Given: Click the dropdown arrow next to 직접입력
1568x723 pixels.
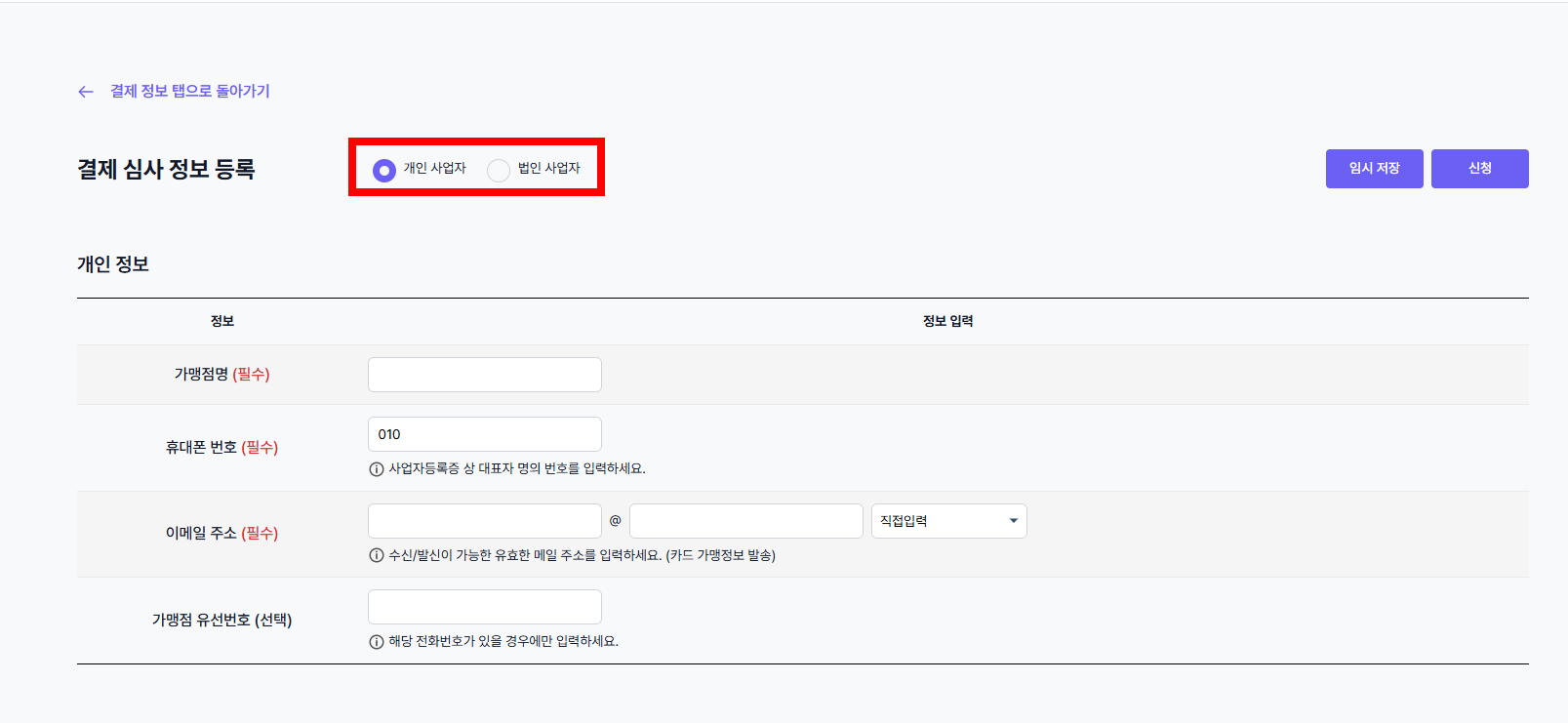Looking at the screenshot, I should point(1014,521).
